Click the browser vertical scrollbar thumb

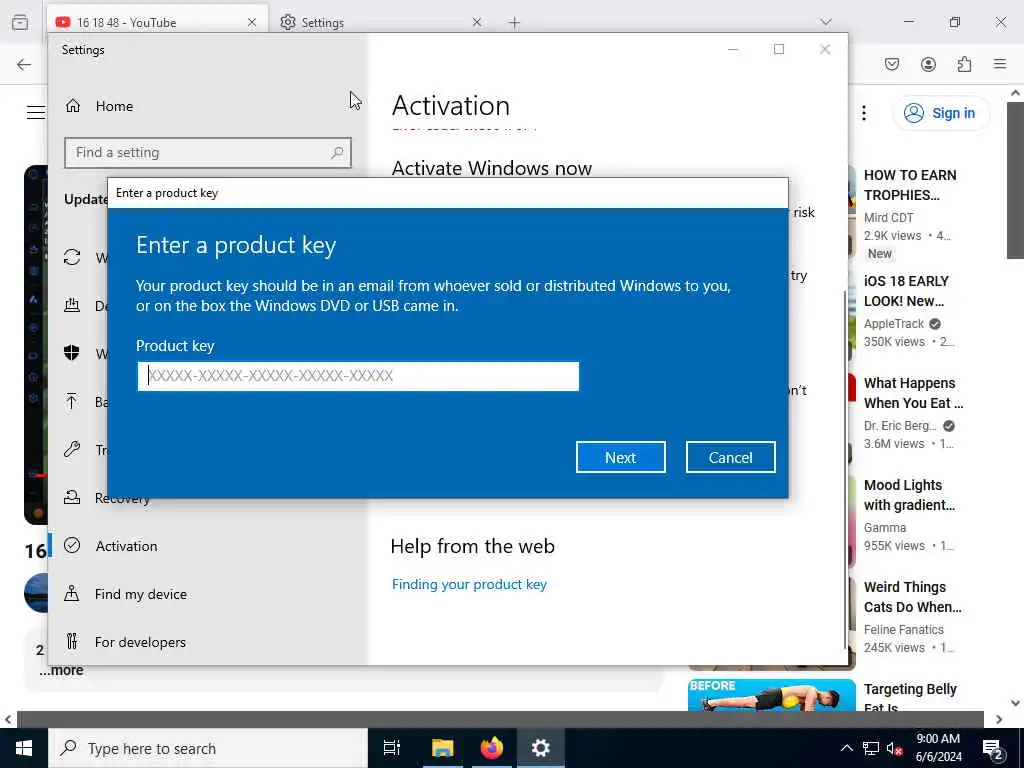click(1015, 180)
